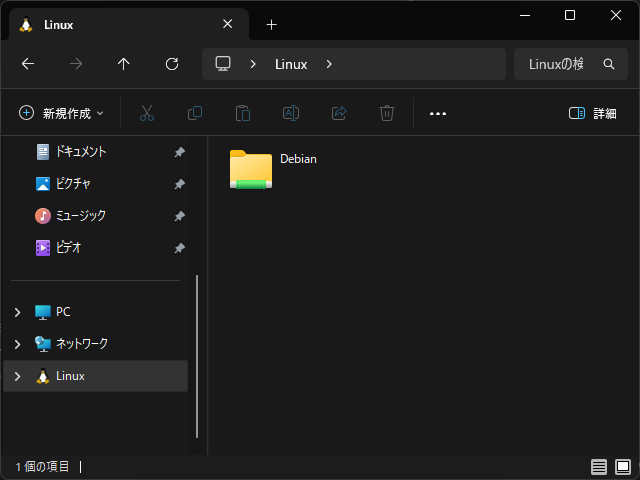This screenshot has width=640, height=480.
Task: Unpin ビデオ using its pin icon
Action: [x=180, y=248]
